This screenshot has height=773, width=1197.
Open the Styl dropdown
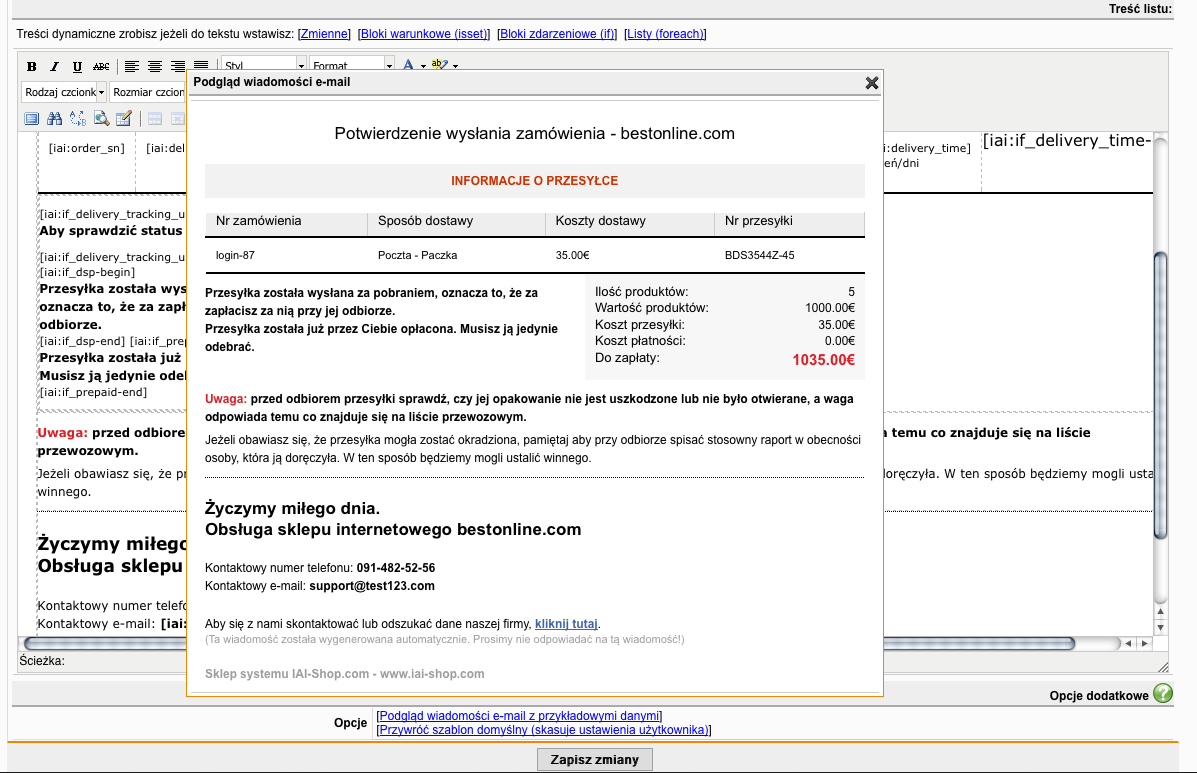coord(265,66)
